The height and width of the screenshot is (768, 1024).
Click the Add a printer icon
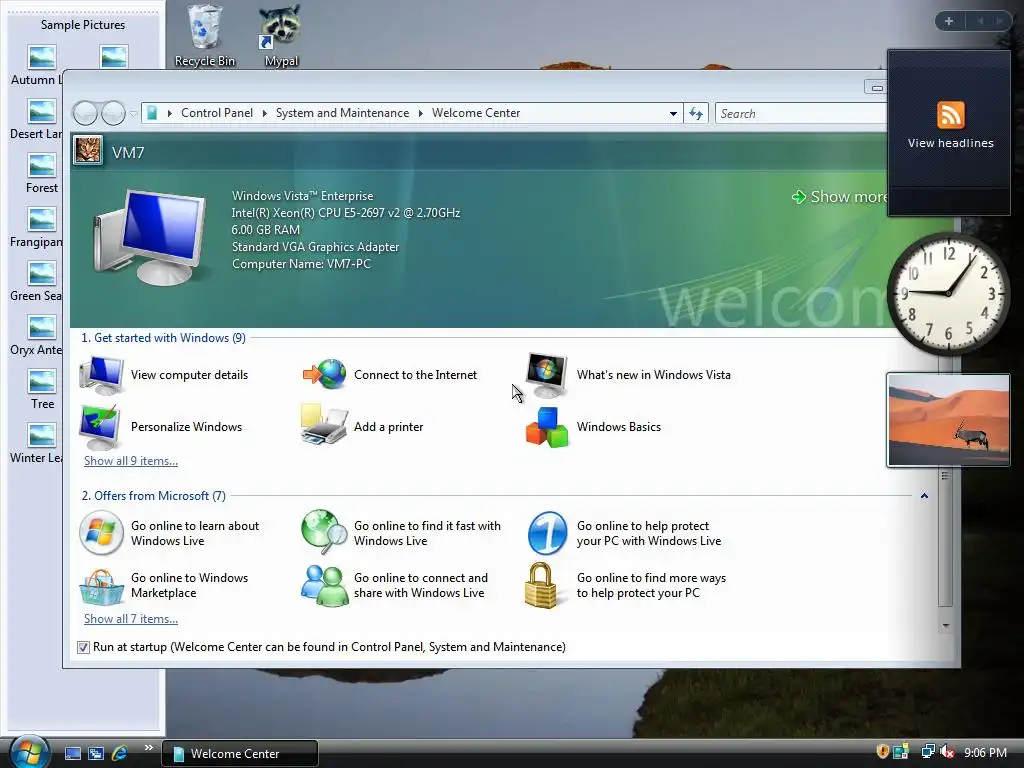(324, 425)
